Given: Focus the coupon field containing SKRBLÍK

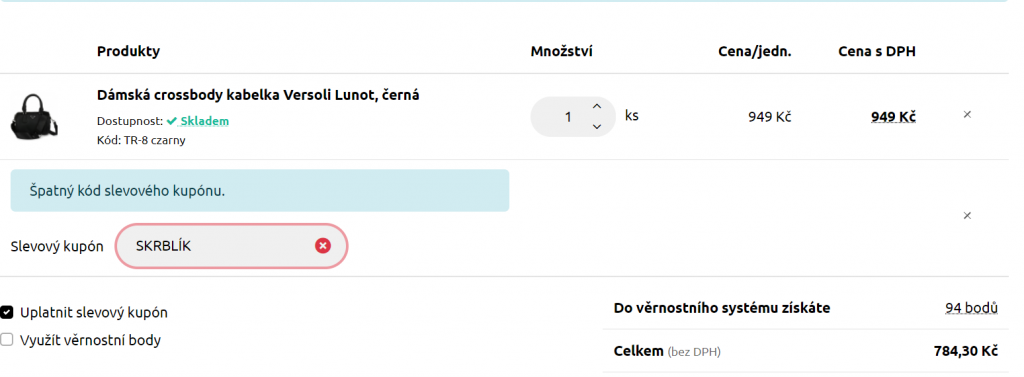Looking at the screenshot, I should [231, 246].
